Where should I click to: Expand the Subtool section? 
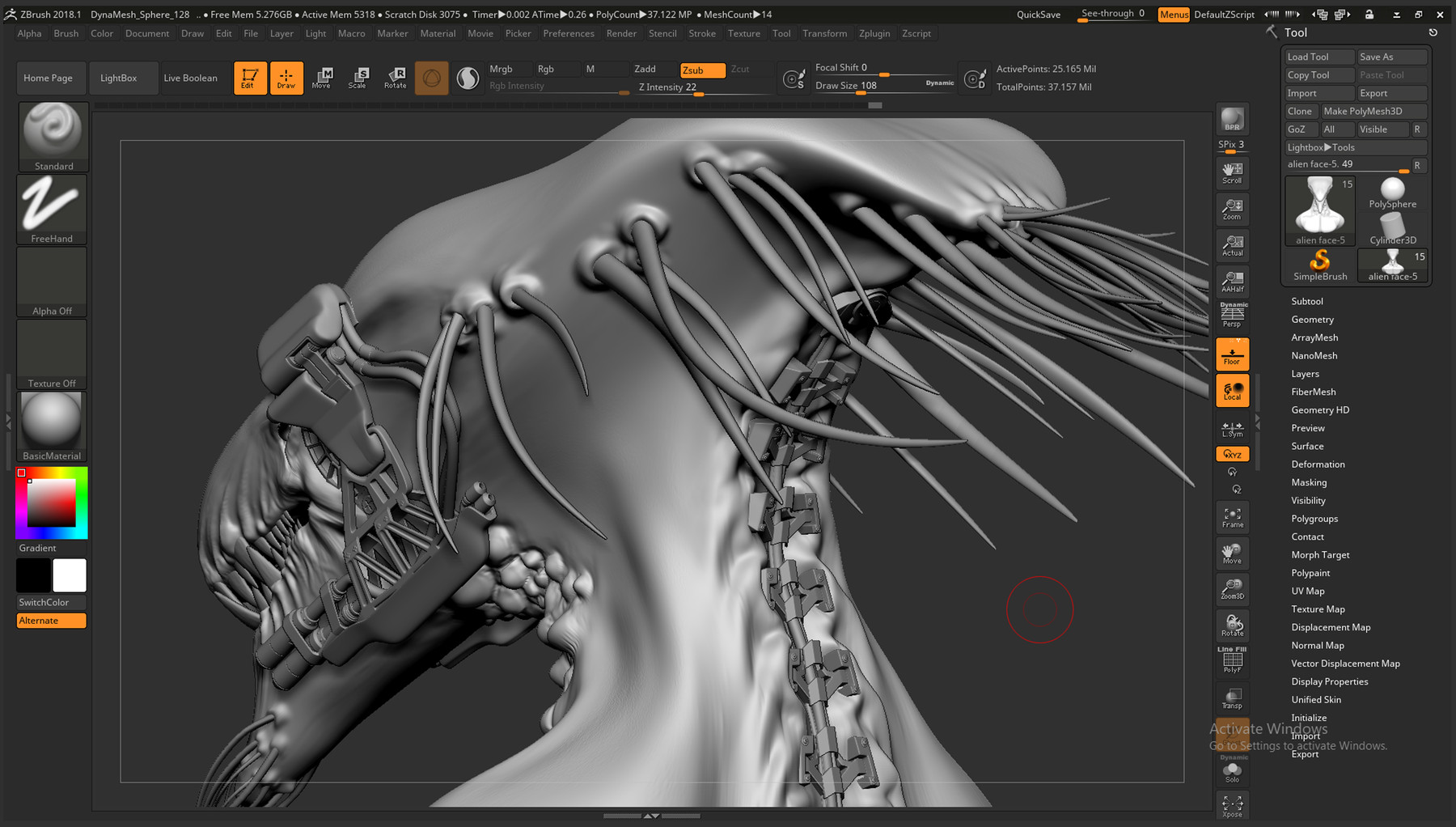click(x=1306, y=301)
